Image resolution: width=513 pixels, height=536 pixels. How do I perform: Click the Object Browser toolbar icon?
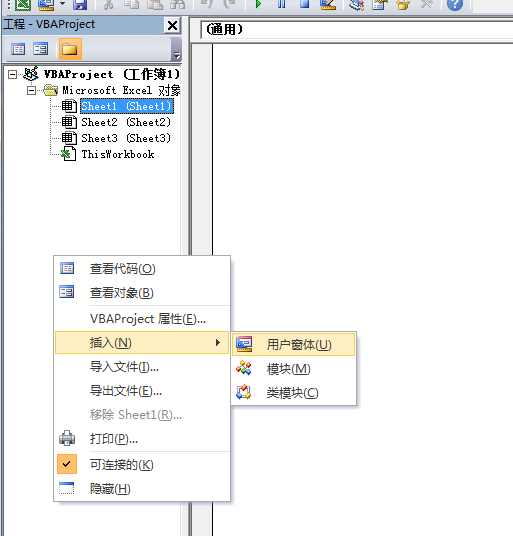(403, 4)
